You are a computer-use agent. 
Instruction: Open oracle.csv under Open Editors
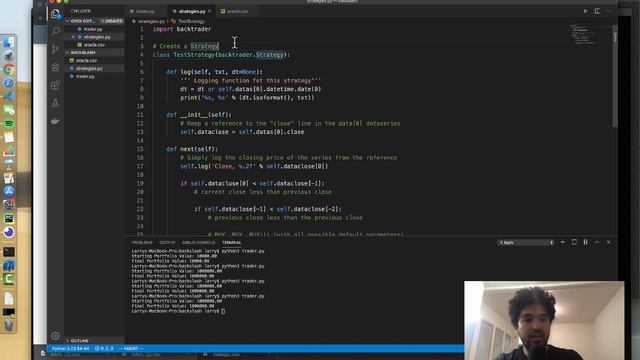(x=94, y=45)
